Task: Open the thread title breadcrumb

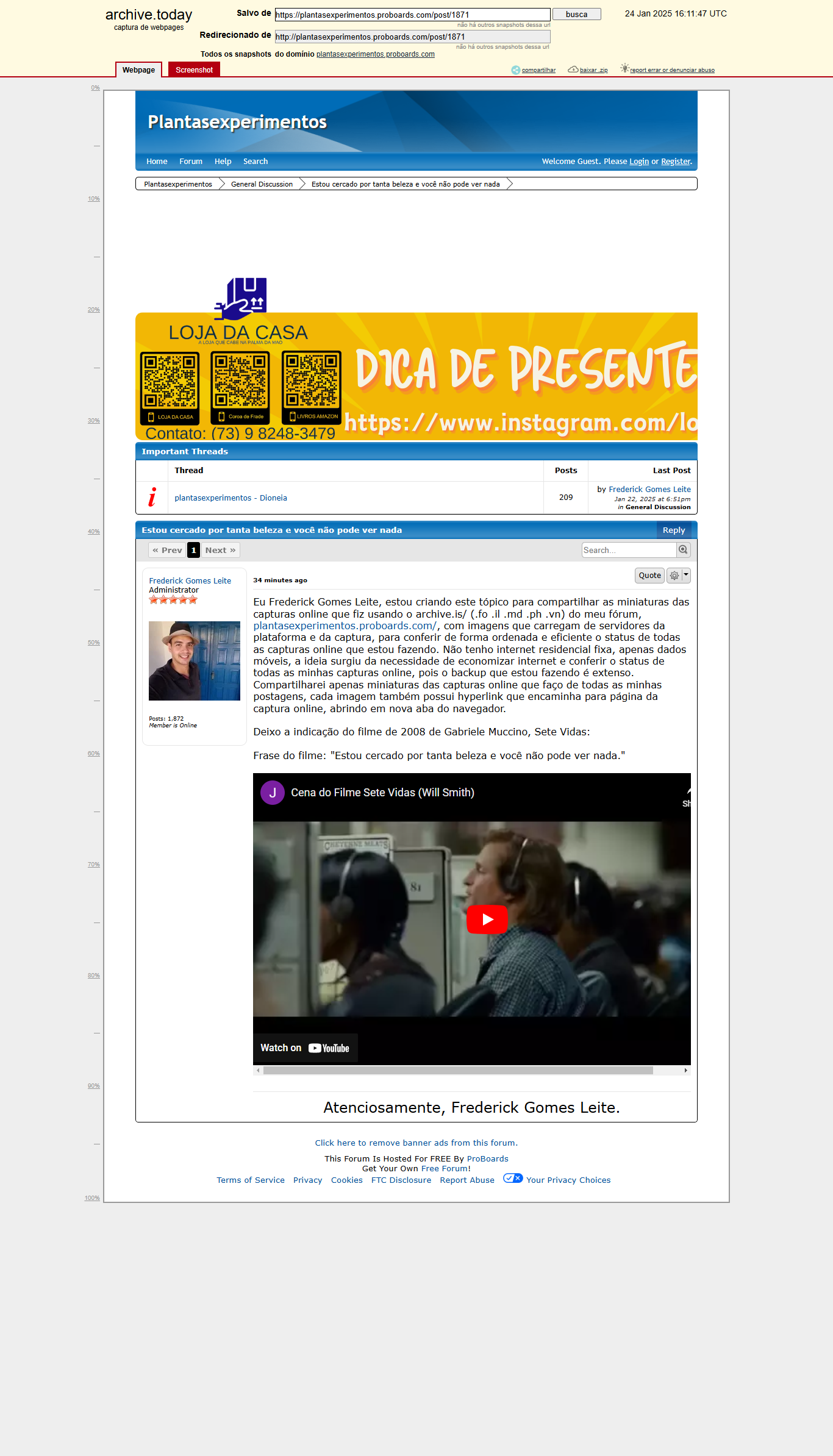Action: point(406,184)
